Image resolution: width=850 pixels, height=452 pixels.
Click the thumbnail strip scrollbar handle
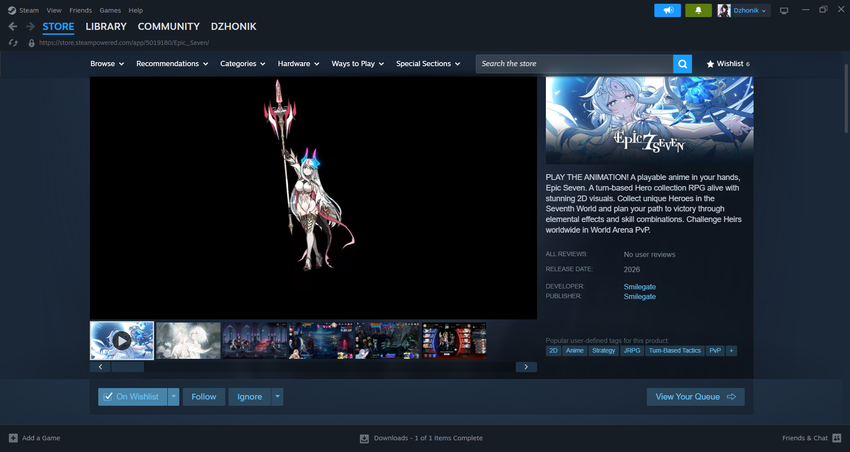point(127,367)
